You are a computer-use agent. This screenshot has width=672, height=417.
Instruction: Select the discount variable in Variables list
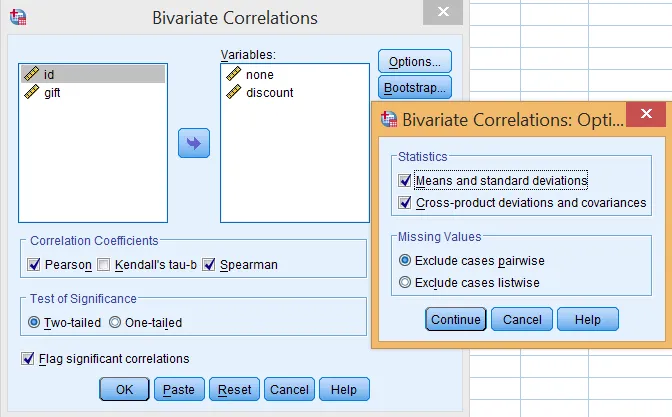tap(295, 92)
